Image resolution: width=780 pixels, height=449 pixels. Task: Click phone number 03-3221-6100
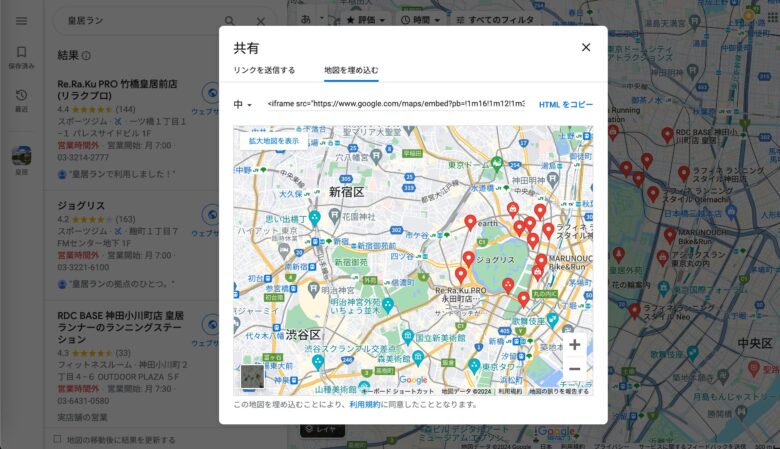[83, 267]
